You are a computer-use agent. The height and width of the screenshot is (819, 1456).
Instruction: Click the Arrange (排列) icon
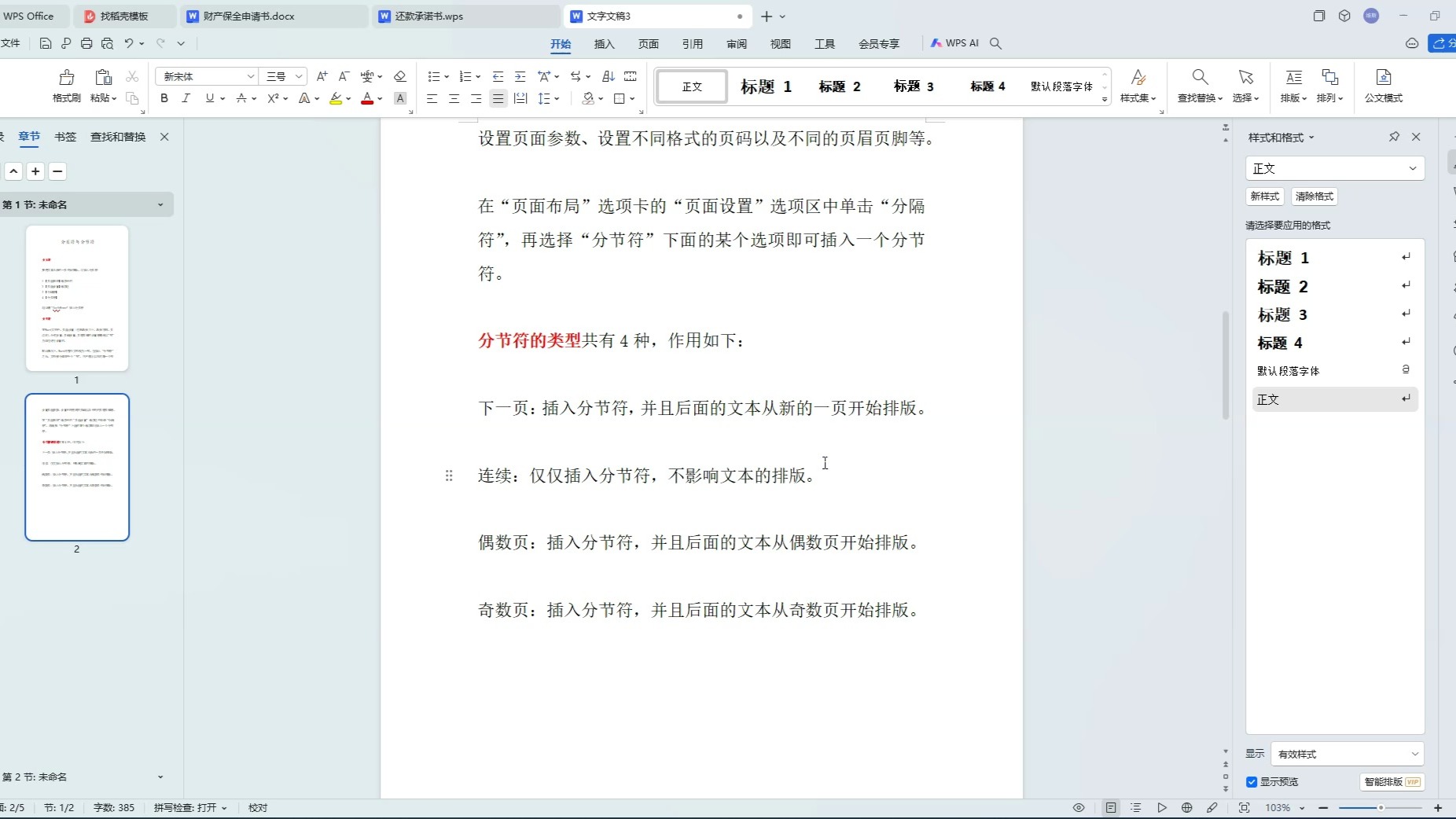[x=1330, y=77]
